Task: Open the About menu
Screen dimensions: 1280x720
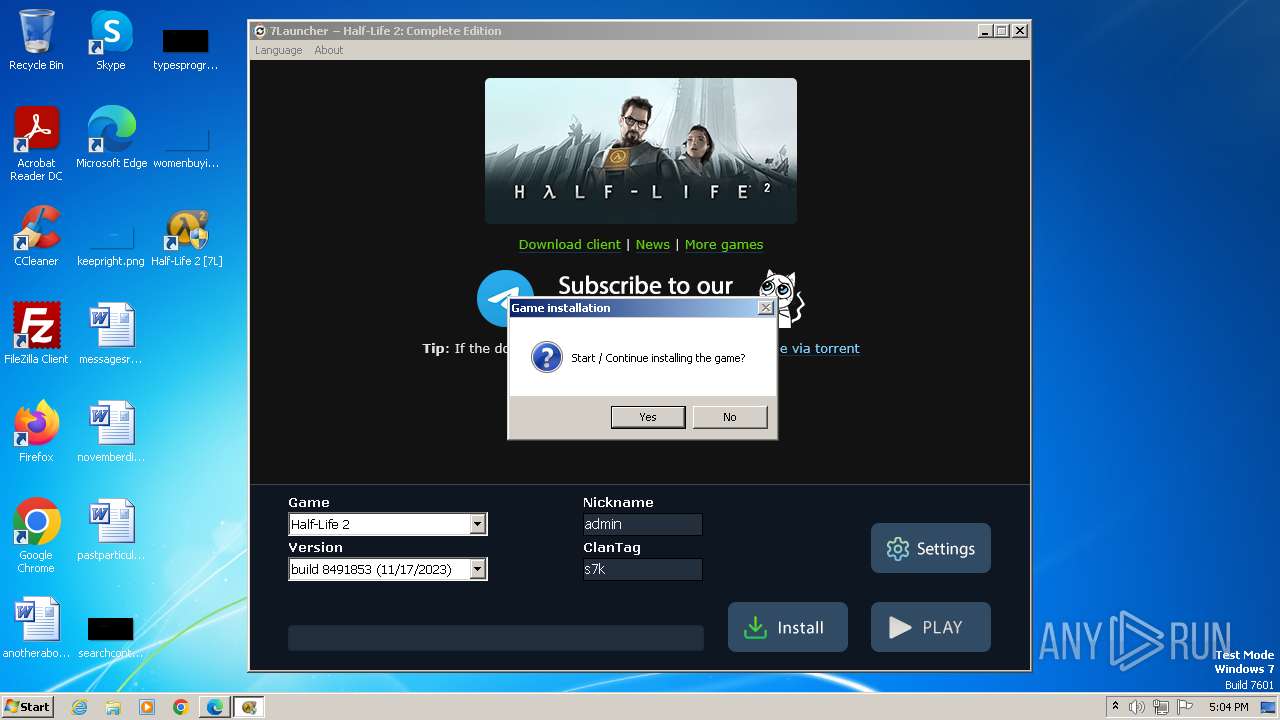Action: tap(328, 50)
